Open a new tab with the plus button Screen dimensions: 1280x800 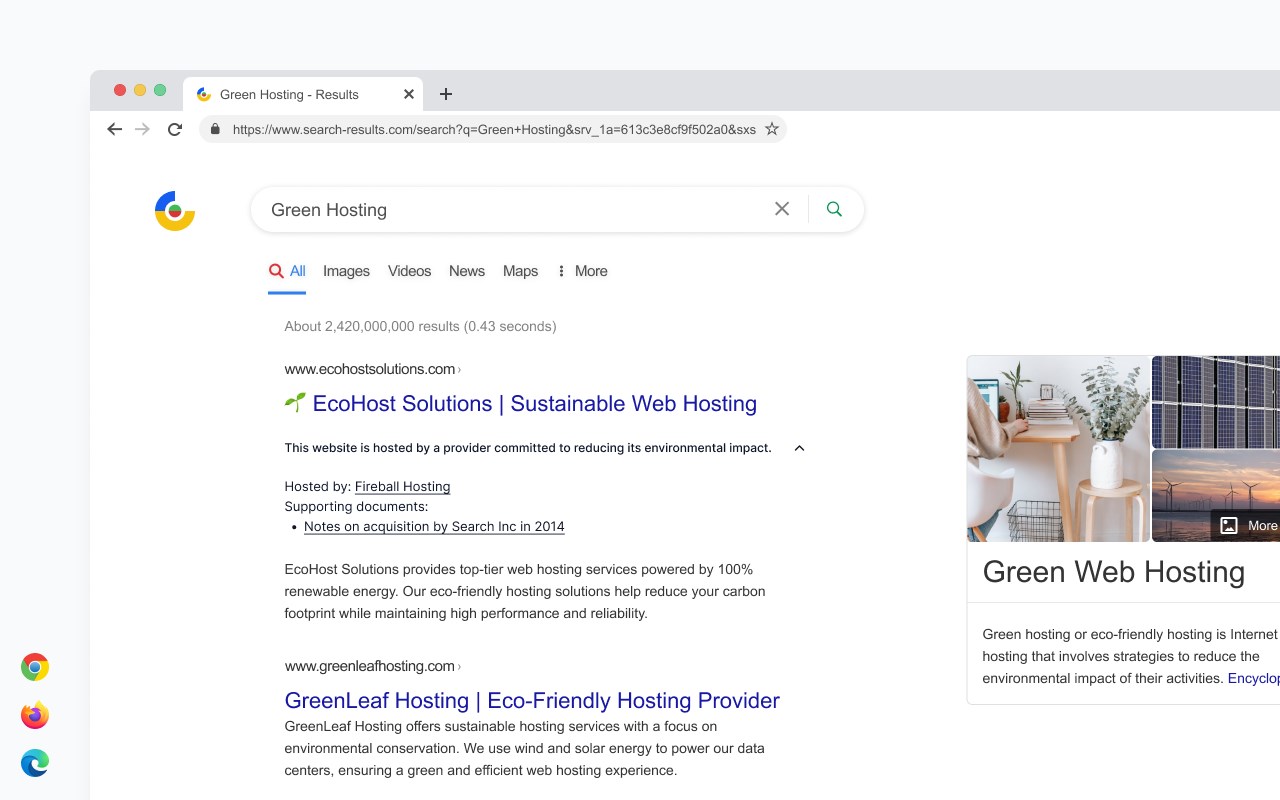[446, 94]
